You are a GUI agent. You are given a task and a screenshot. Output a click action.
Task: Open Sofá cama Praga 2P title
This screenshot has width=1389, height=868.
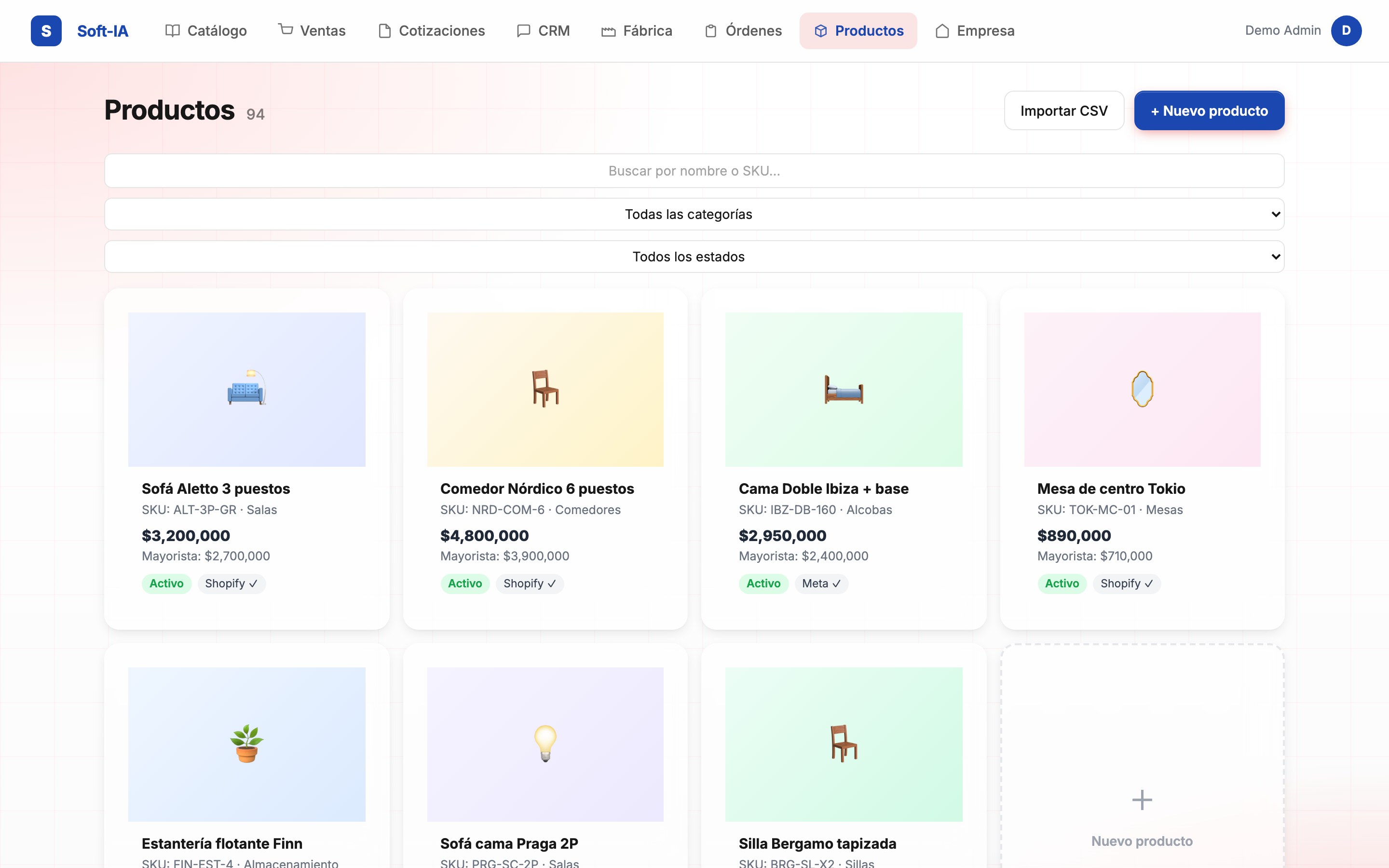[x=509, y=843]
